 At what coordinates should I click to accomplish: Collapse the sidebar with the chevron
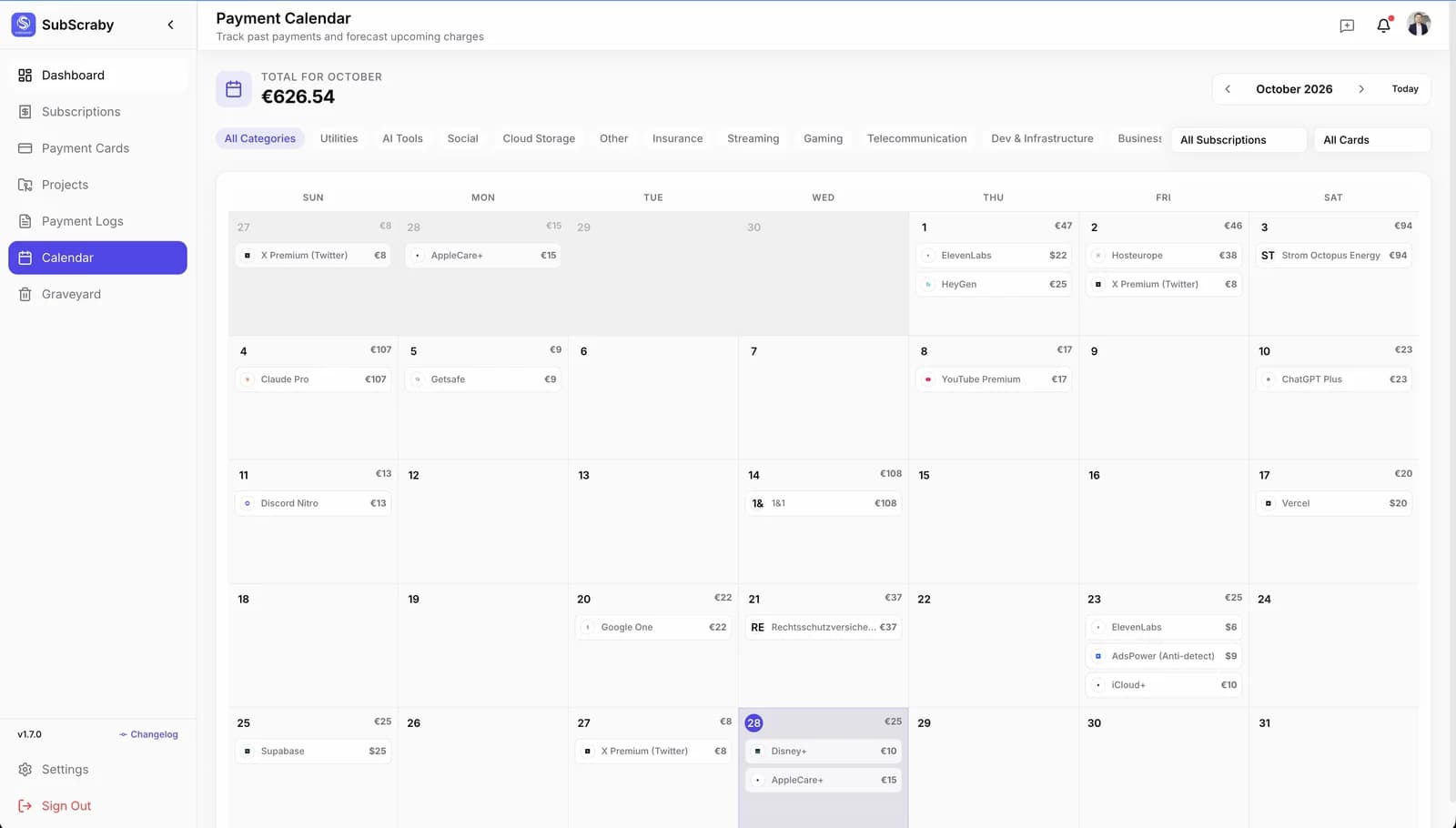pos(170,25)
